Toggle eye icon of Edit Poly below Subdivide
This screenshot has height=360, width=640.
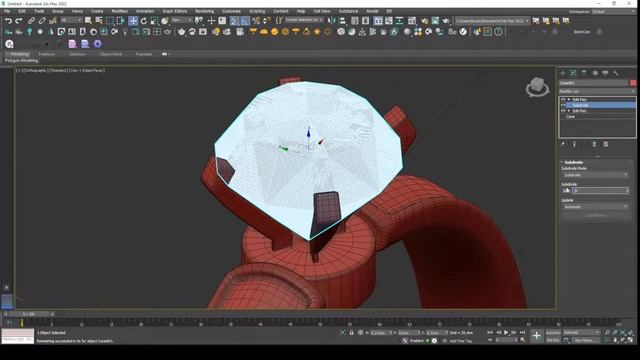[x=563, y=111]
